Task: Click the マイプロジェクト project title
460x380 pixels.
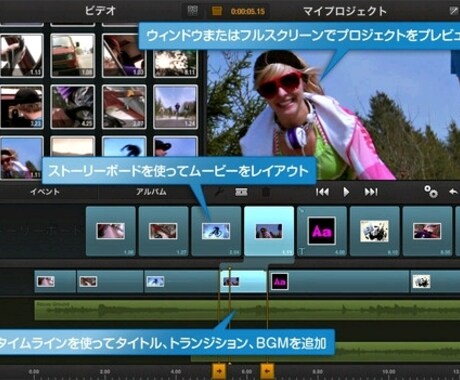Action: pos(345,11)
